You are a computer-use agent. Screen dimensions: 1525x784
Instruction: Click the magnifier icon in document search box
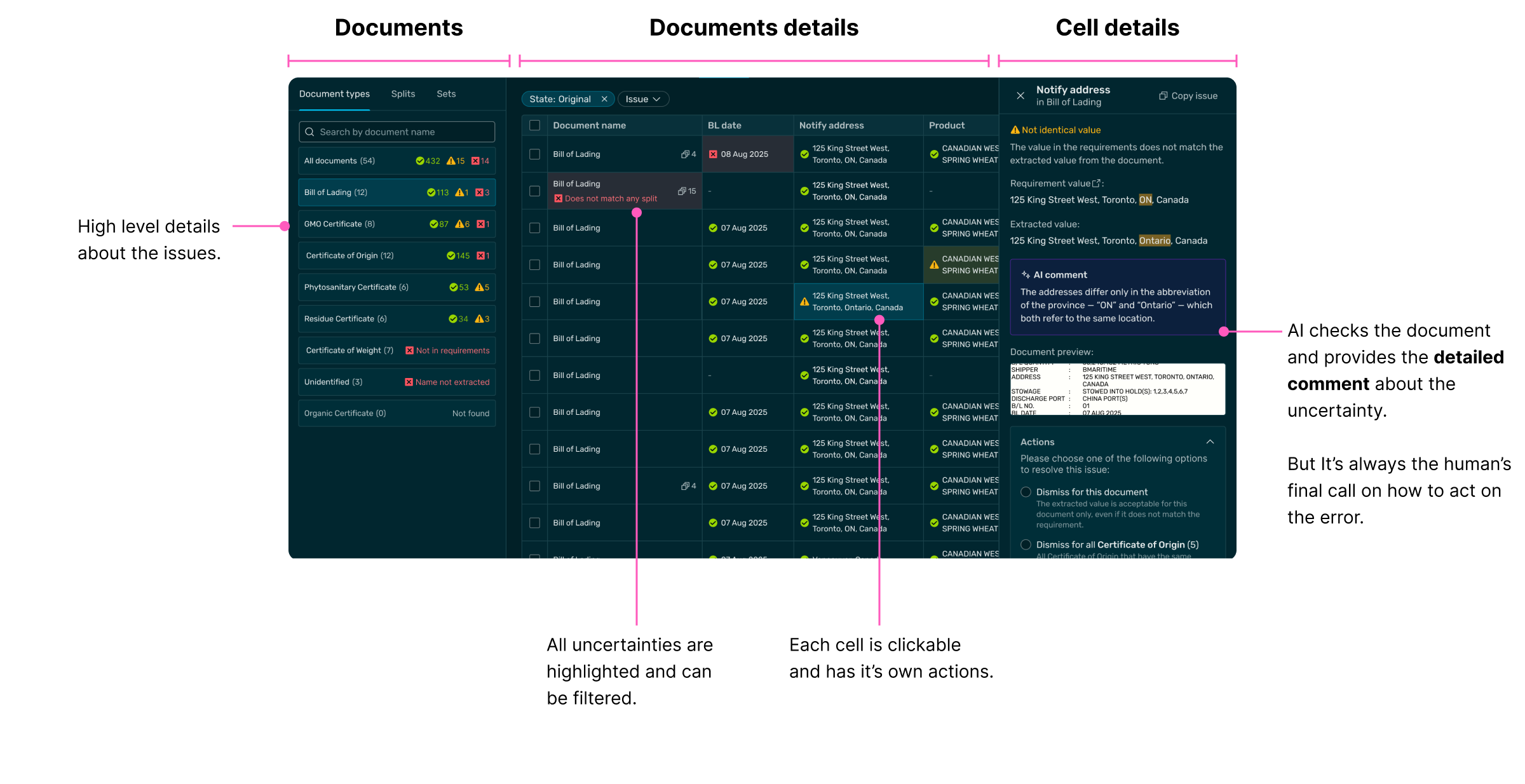pyautogui.click(x=309, y=132)
